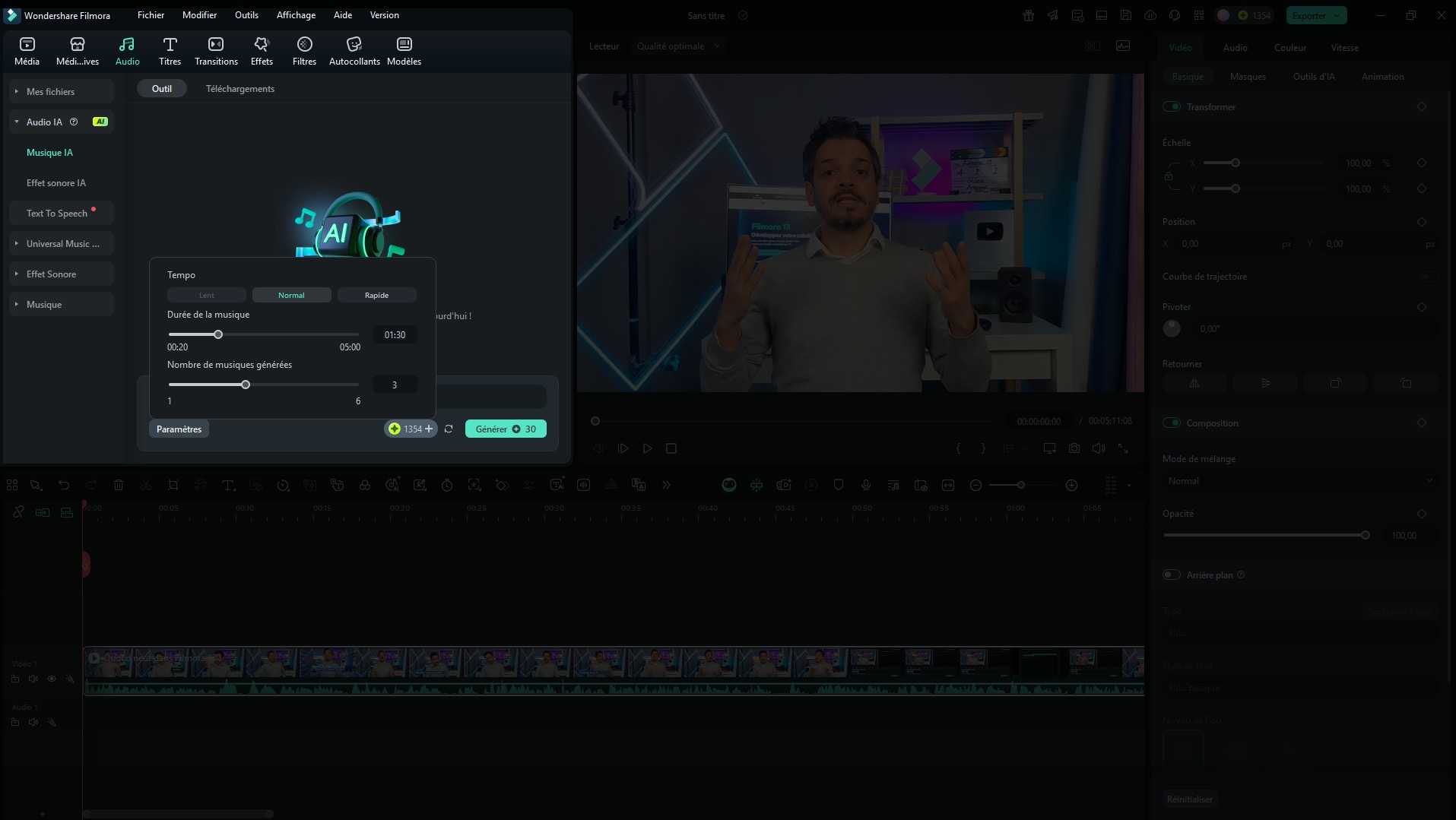Viewport: 1456px width, 820px height.
Task: Click the zoom-in plus icon on timeline
Action: [x=1072, y=485]
